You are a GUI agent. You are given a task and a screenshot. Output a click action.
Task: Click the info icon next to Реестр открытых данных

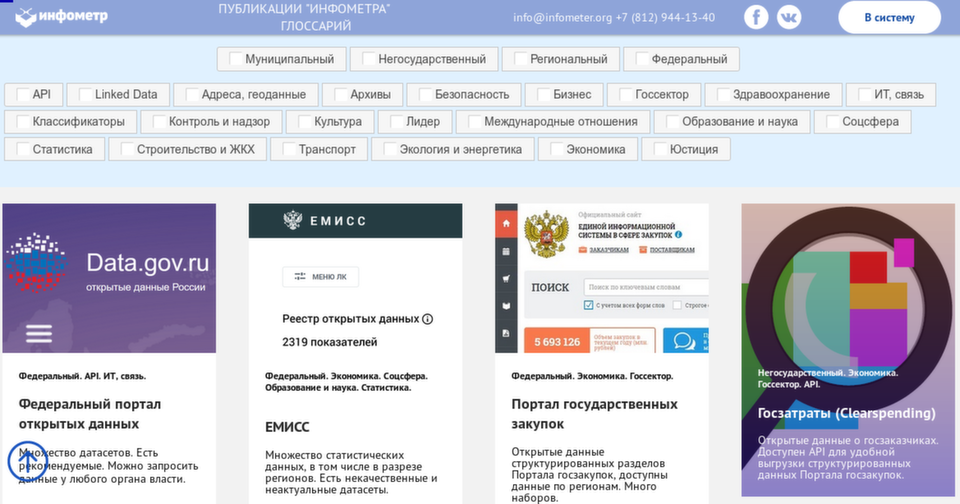click(427, 319)
